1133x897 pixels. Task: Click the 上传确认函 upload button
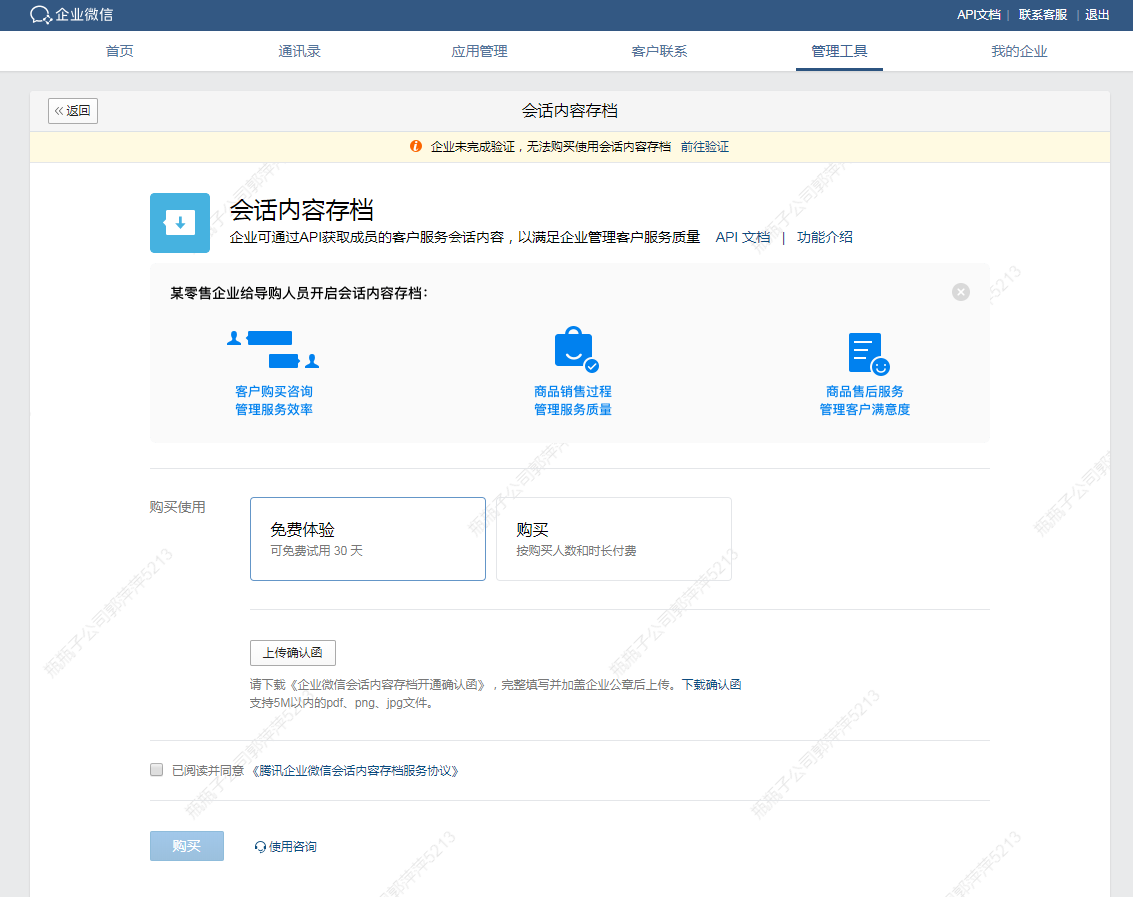(292, 653)
